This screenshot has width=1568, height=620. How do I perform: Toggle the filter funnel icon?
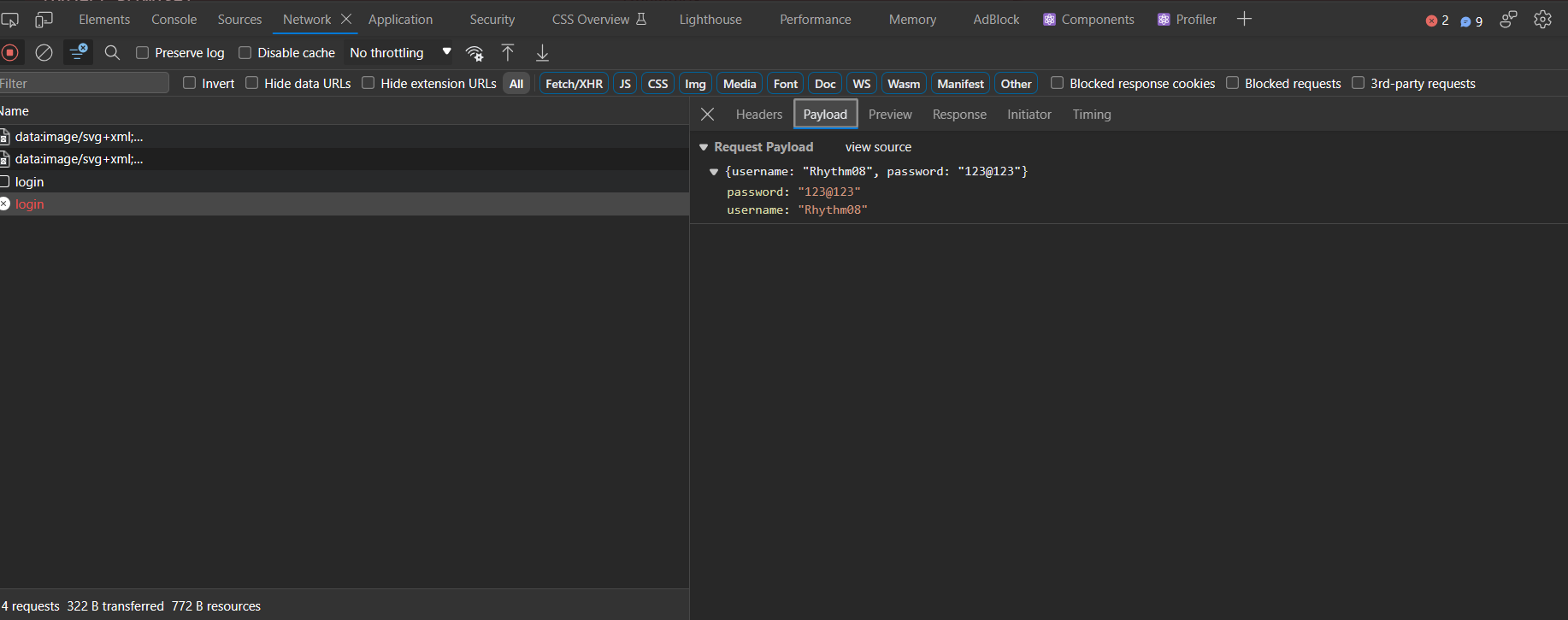pos(78,52)
